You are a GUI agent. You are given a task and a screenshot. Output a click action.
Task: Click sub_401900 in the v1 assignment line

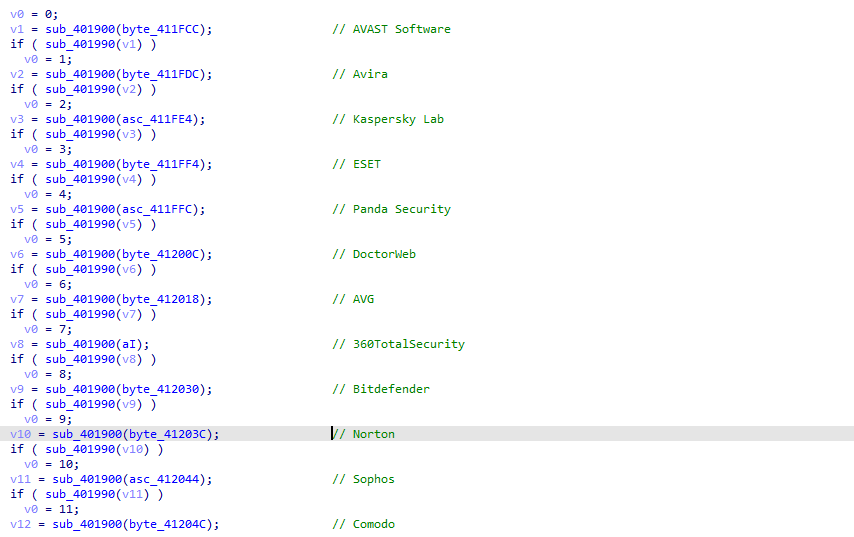coord(80,29)
